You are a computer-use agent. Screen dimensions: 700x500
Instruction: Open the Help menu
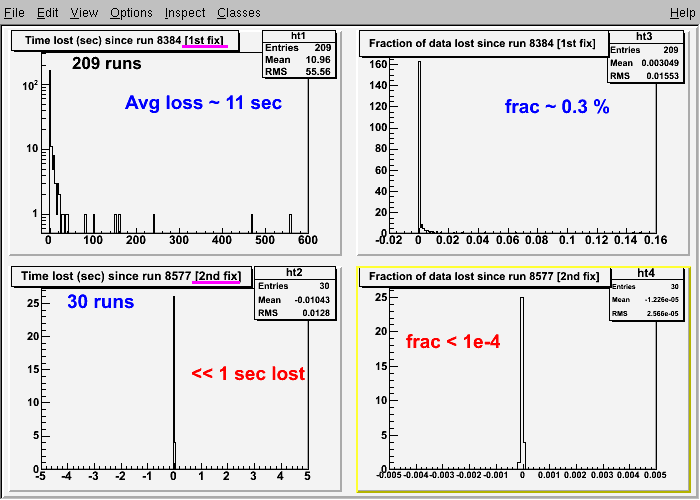click(x=683, y=13)
